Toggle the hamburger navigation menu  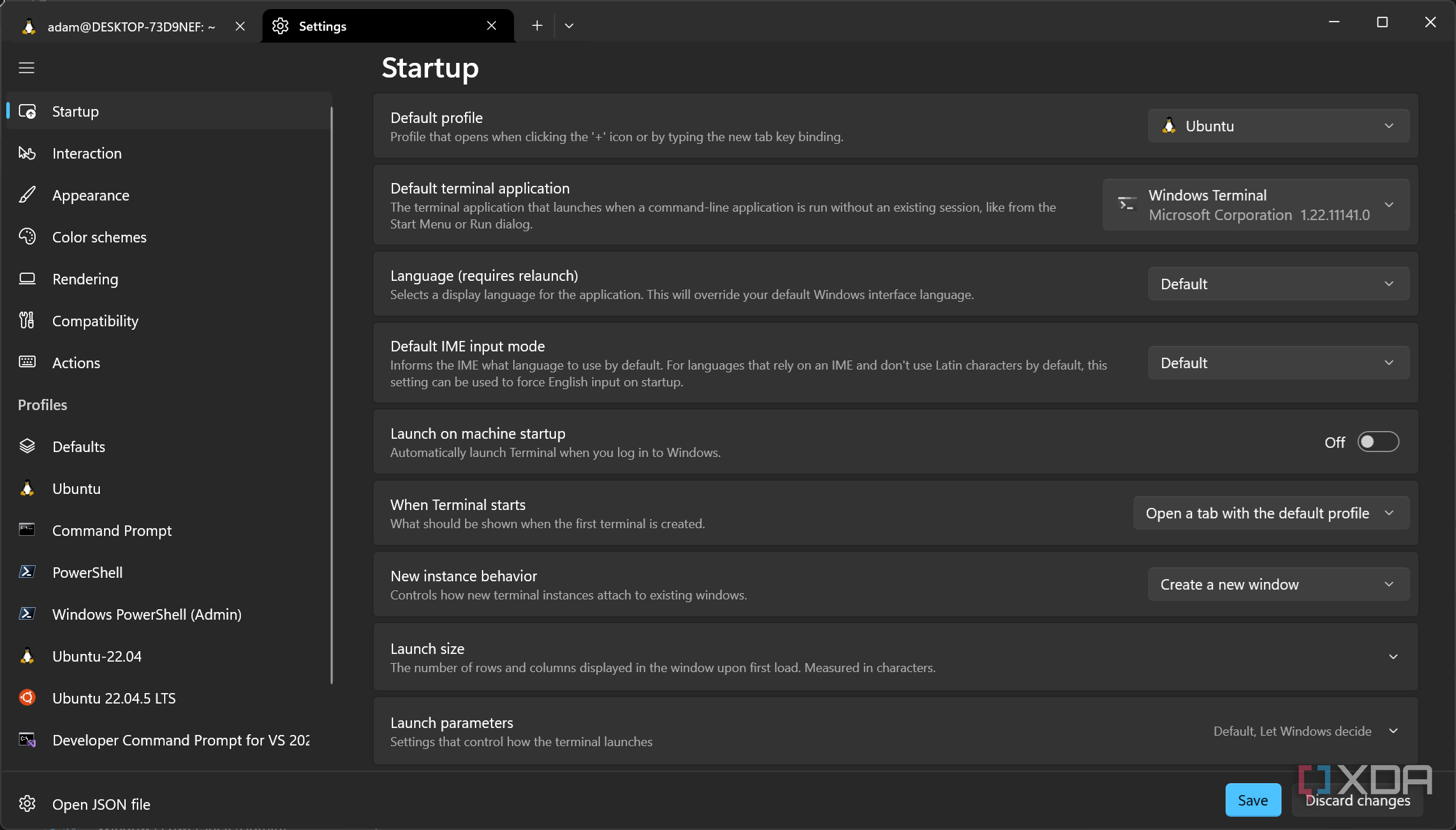pyautogui.click(x=27, y=68)
